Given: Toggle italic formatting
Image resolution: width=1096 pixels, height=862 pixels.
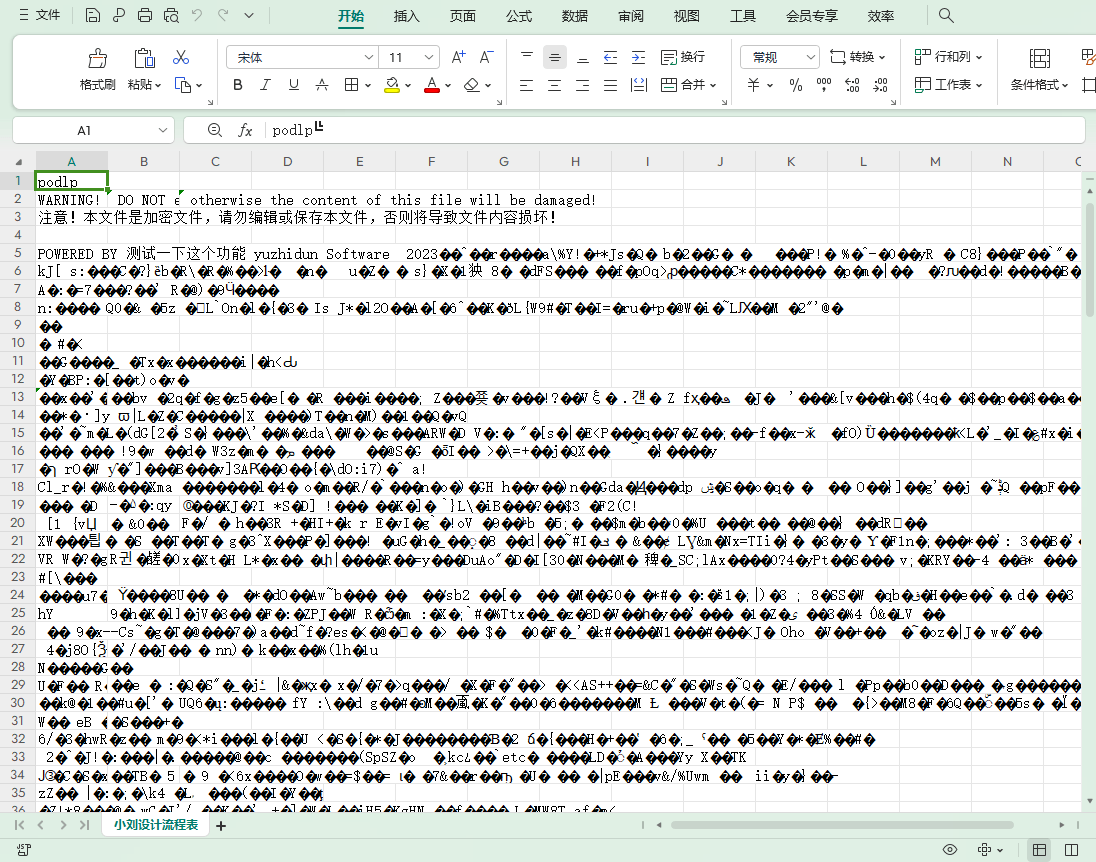Looking at the screenshot, I should tap(266, 85).
